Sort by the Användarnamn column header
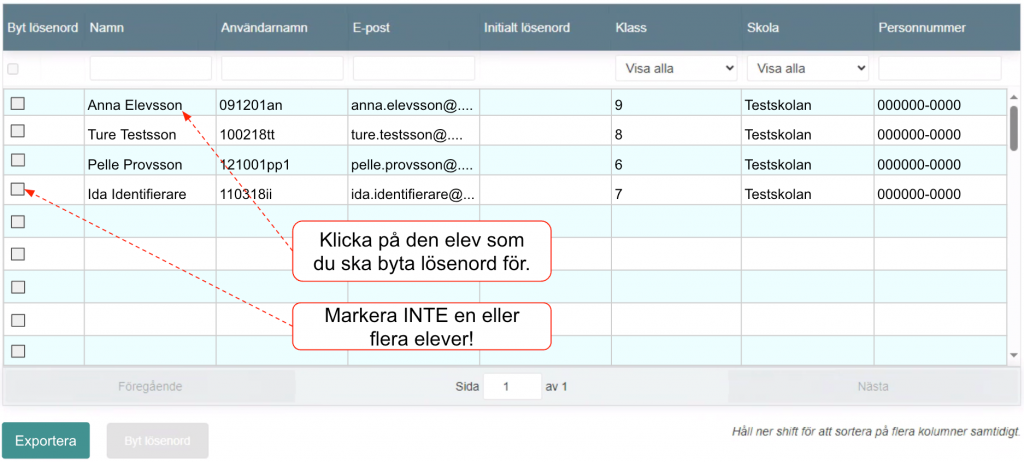This screenshot has height=462, width=1024. (264, 28)
